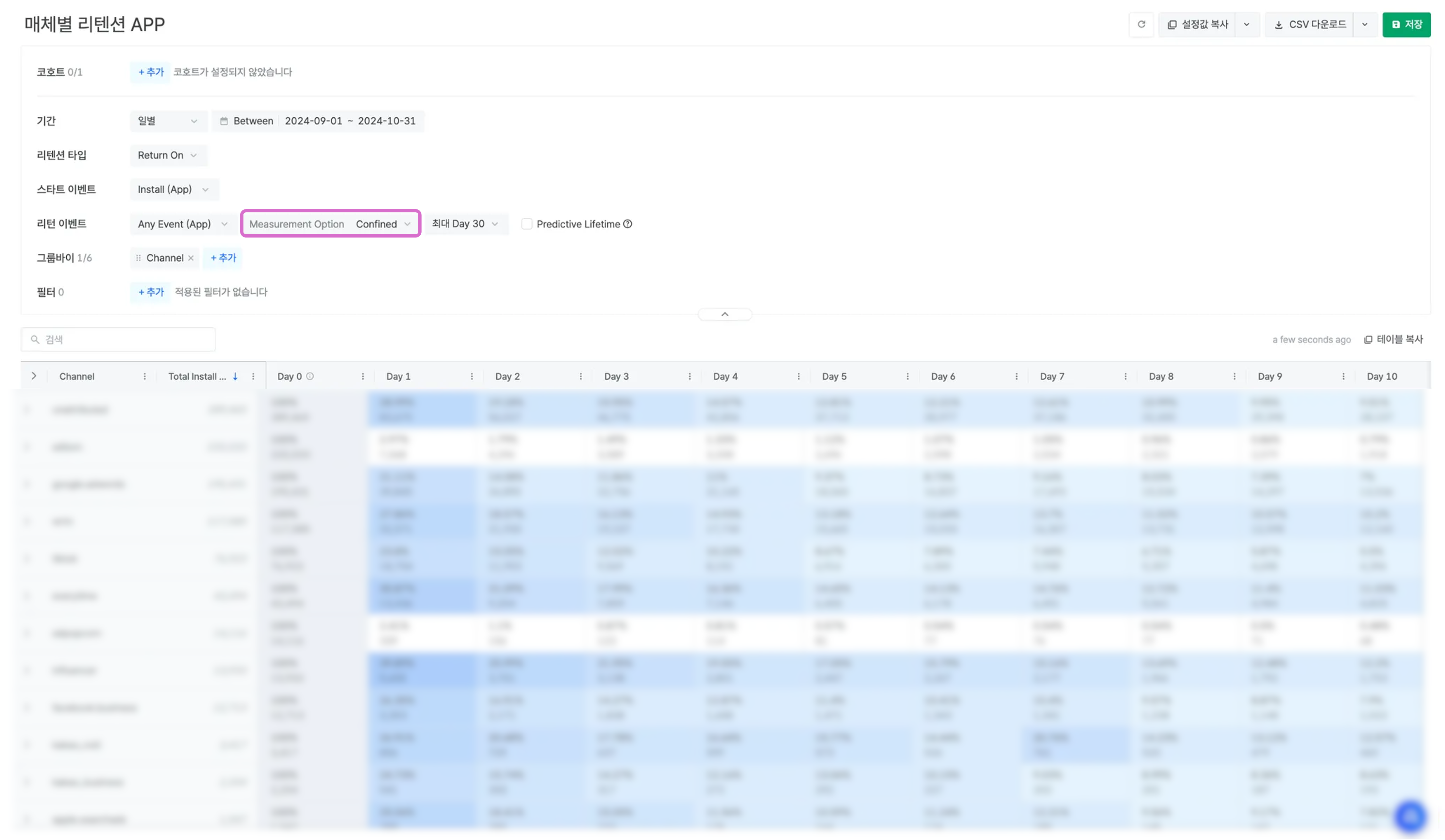Click 테이블 복사 link

coord(1393,339)
